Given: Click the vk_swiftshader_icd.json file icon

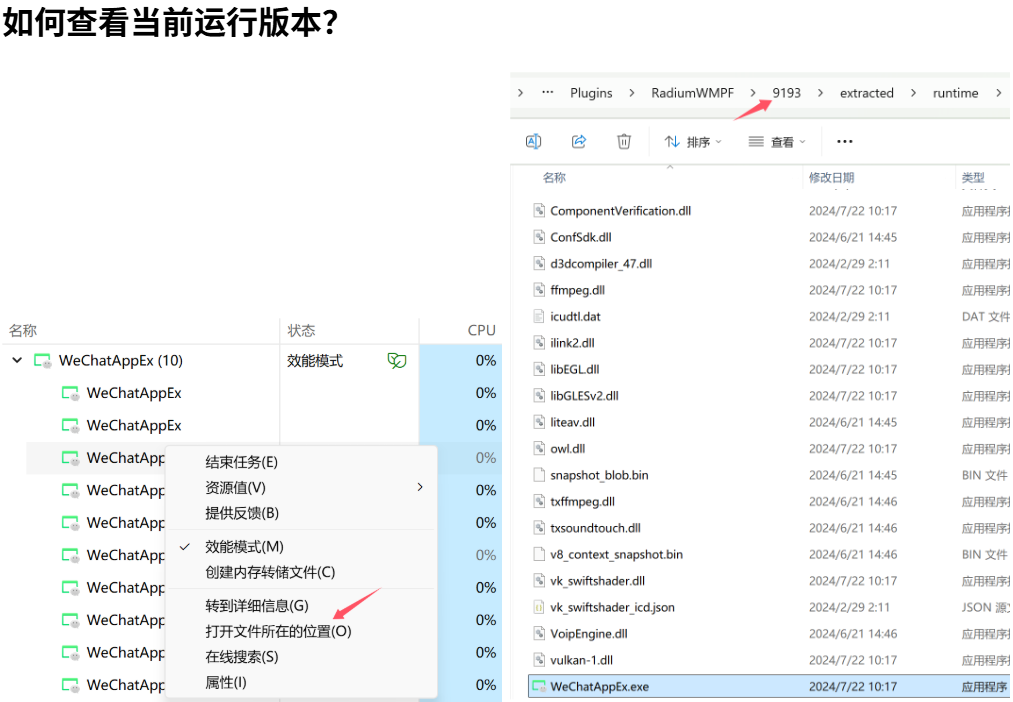Looking at the screenshot, I should [x=539, y=607].
